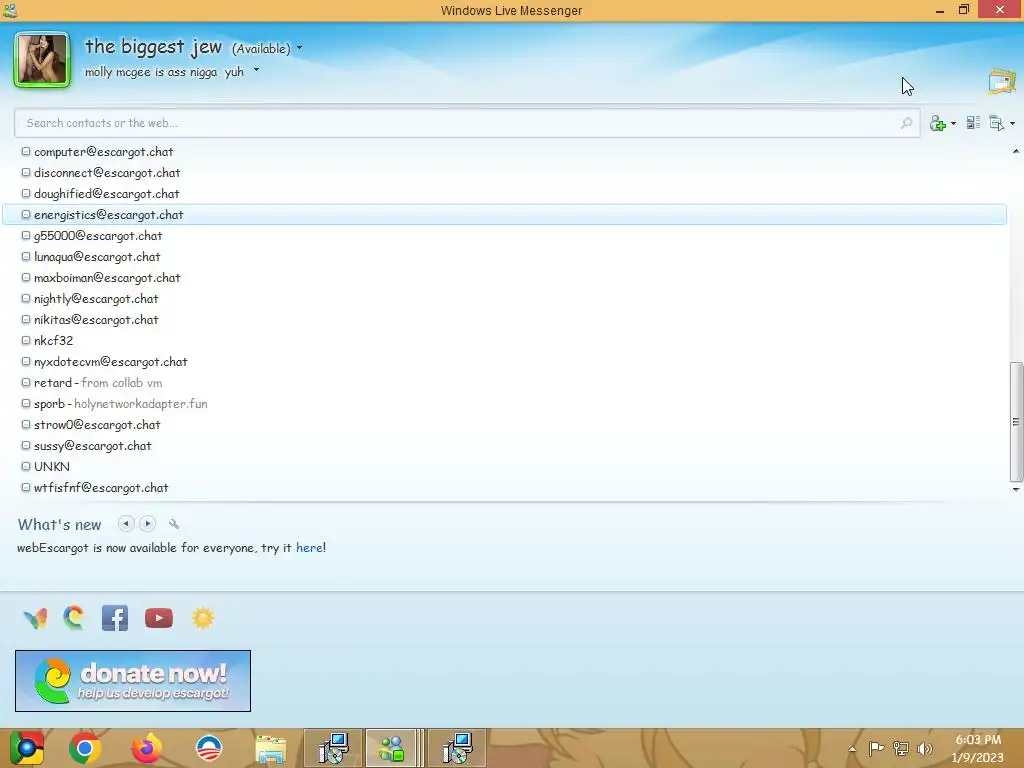Select contact strow0@escargot.chat
The width and height of the screenshot is (1024, 768).
point(504,424)
